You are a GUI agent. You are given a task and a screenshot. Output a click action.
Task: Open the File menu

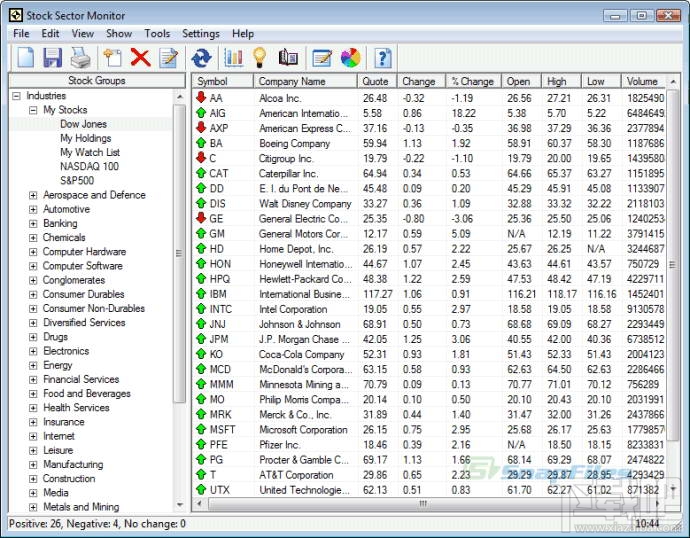21,33
